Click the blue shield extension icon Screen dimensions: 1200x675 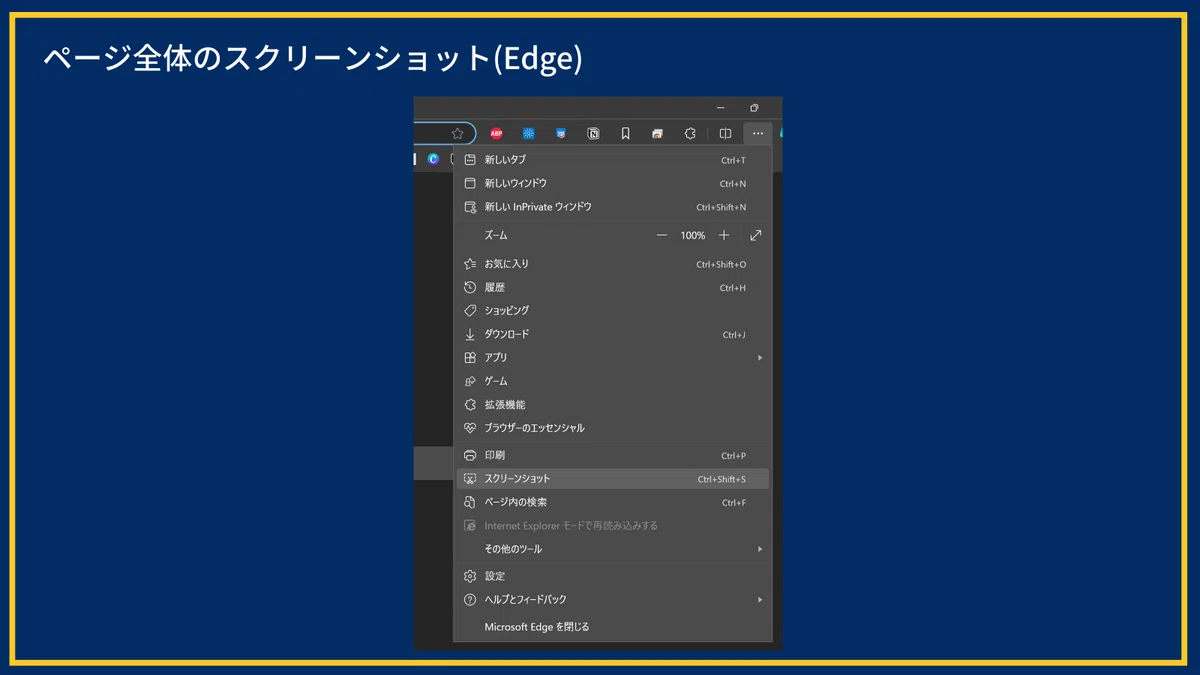click(x=561, y=133)
